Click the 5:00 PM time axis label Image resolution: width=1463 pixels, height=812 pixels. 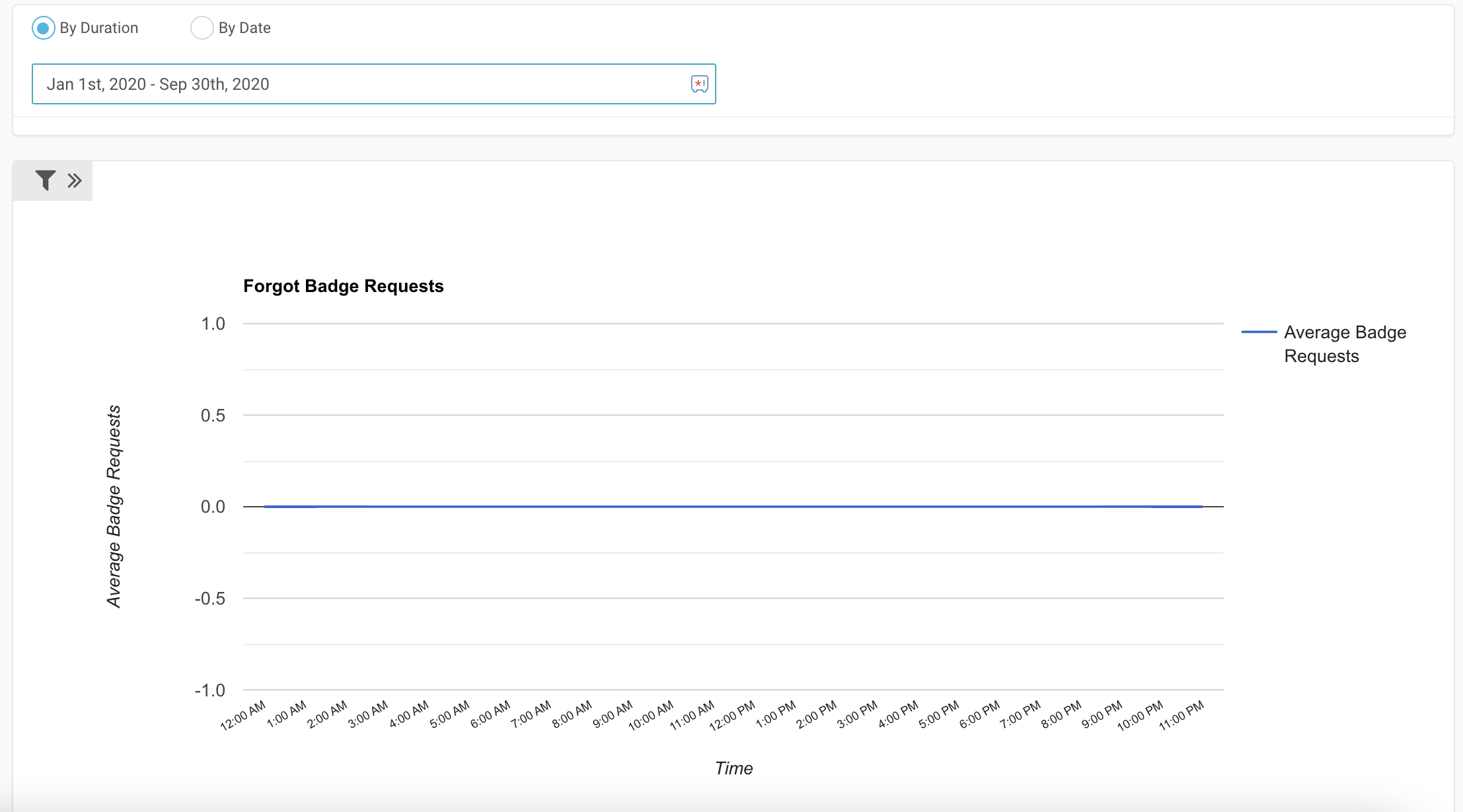pos(938,715)
